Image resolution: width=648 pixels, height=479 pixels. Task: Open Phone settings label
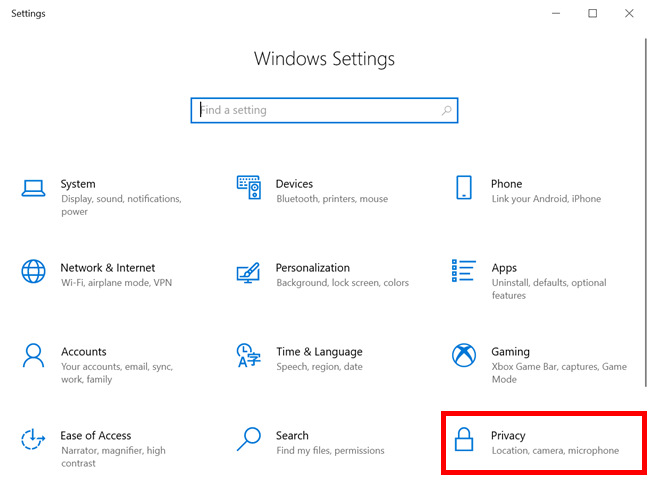pos(507,184)
